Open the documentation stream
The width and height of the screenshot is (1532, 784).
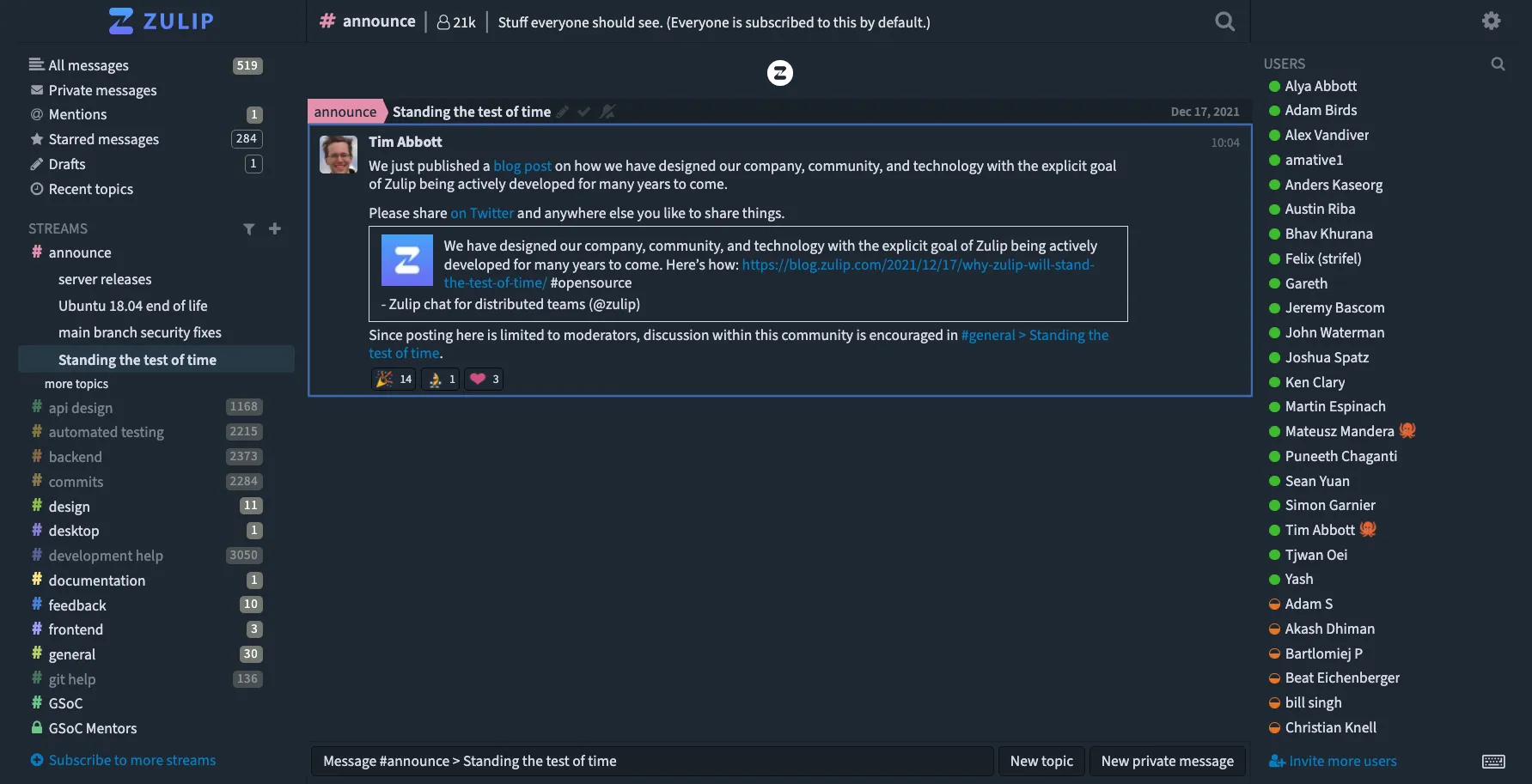tap(96, 580)
